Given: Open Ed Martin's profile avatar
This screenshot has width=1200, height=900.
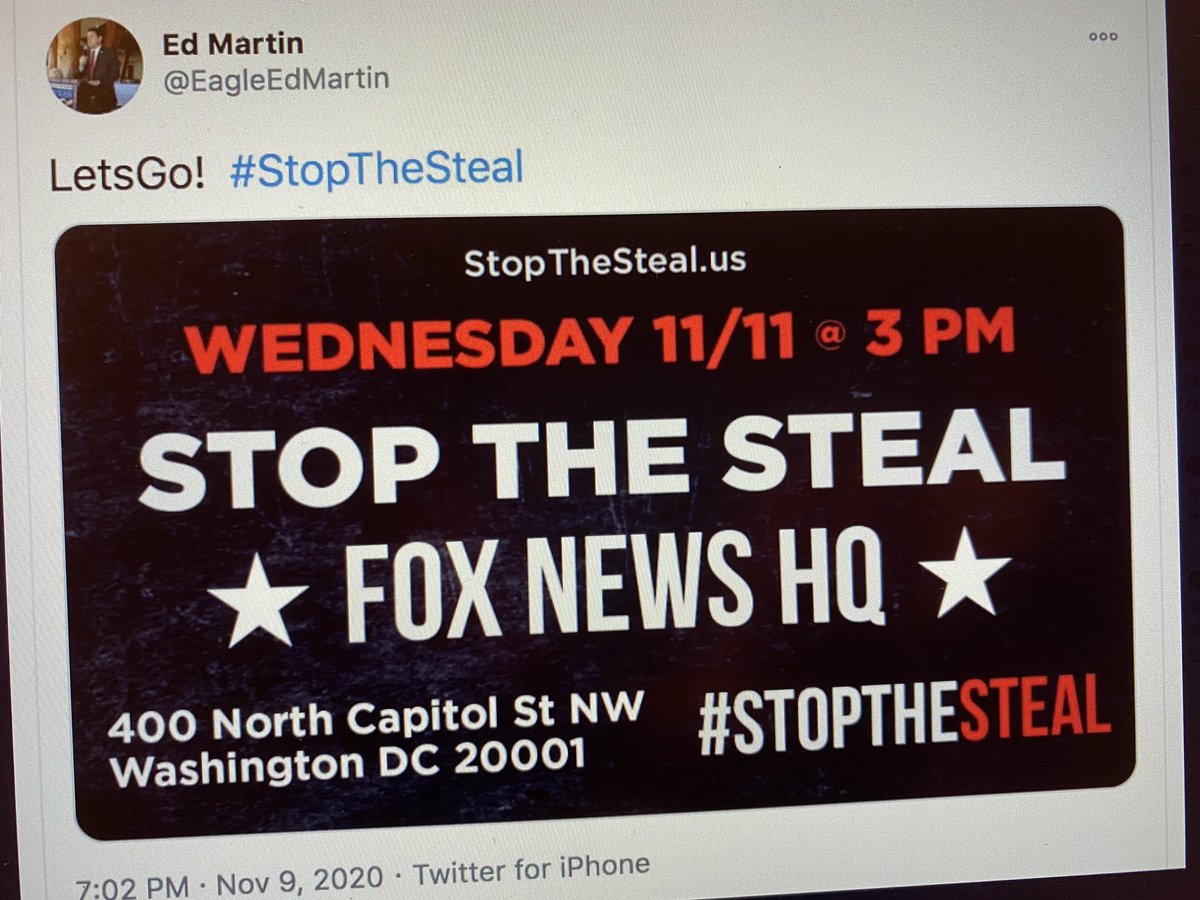Looking at the screenshot, I should point(97,65).
